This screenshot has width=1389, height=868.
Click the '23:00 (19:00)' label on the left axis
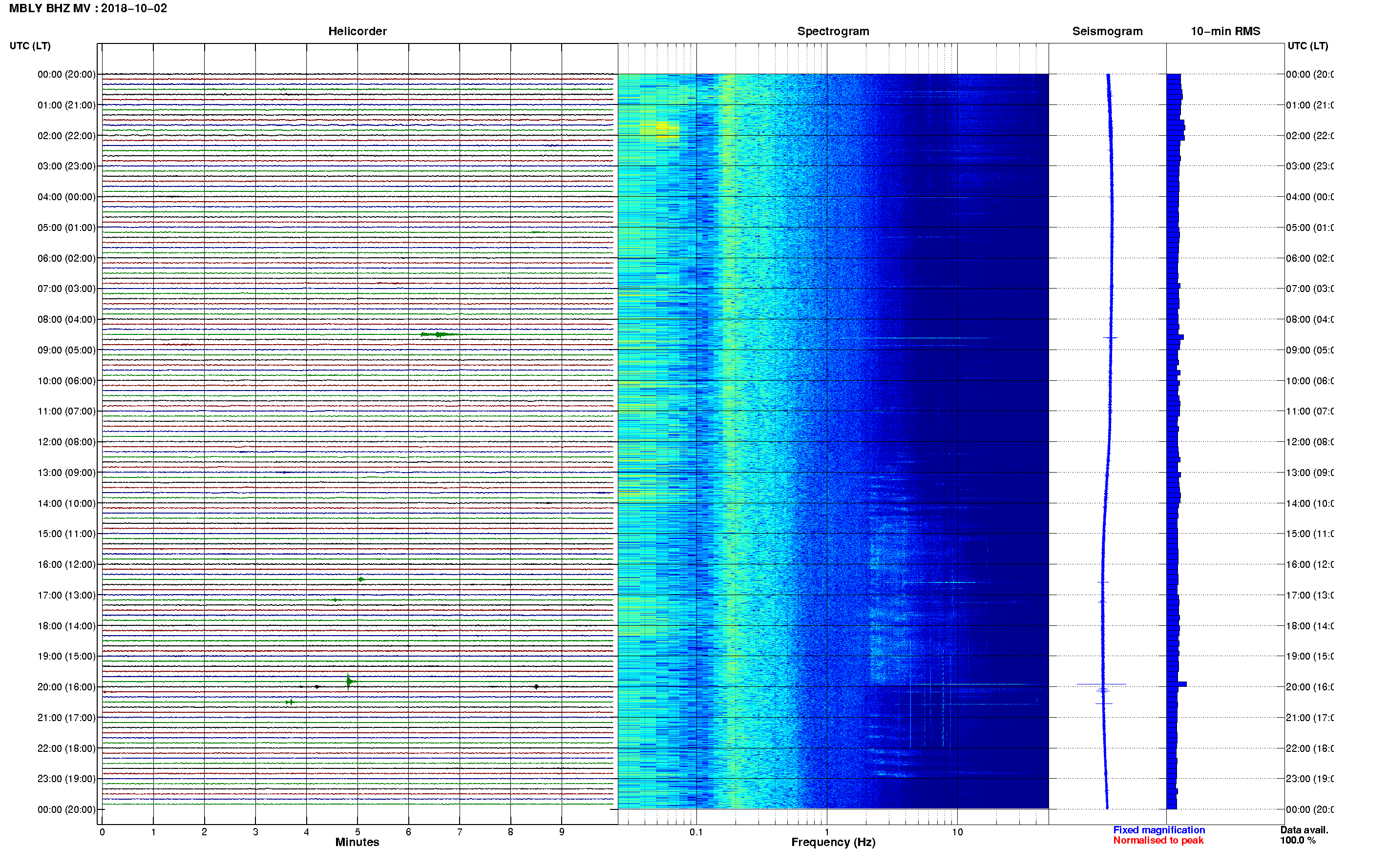(x=66, y=779)
